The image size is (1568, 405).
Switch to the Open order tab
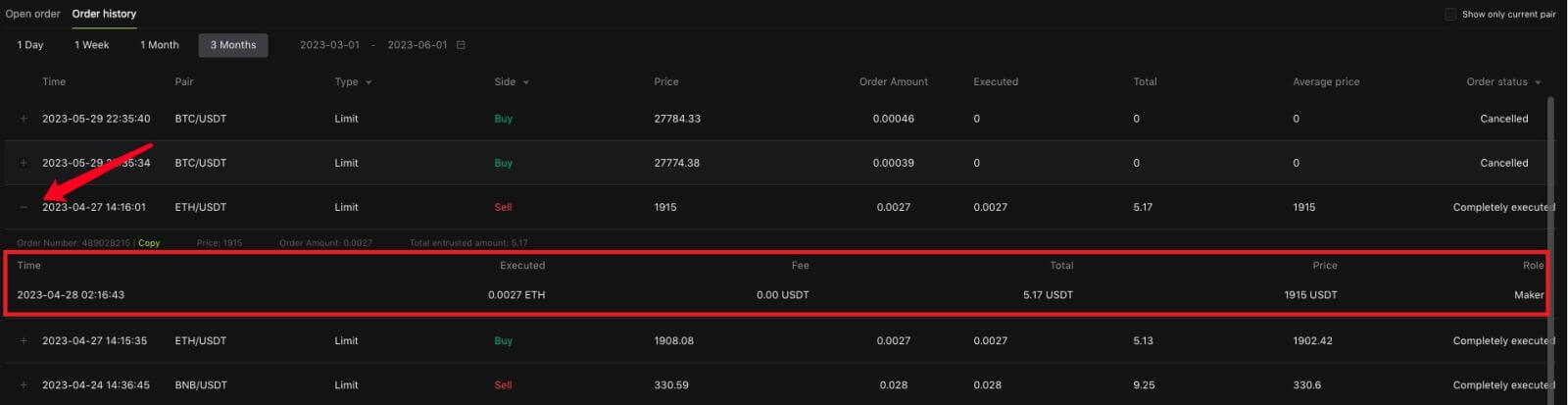click(x=32, y=14)
